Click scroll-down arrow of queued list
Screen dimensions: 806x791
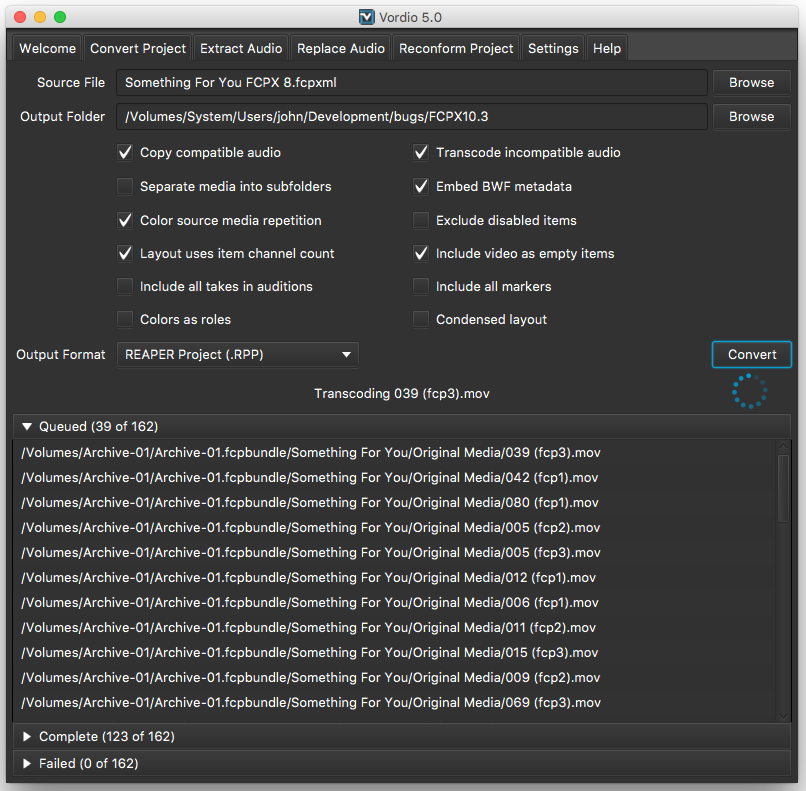coord(783,716)
